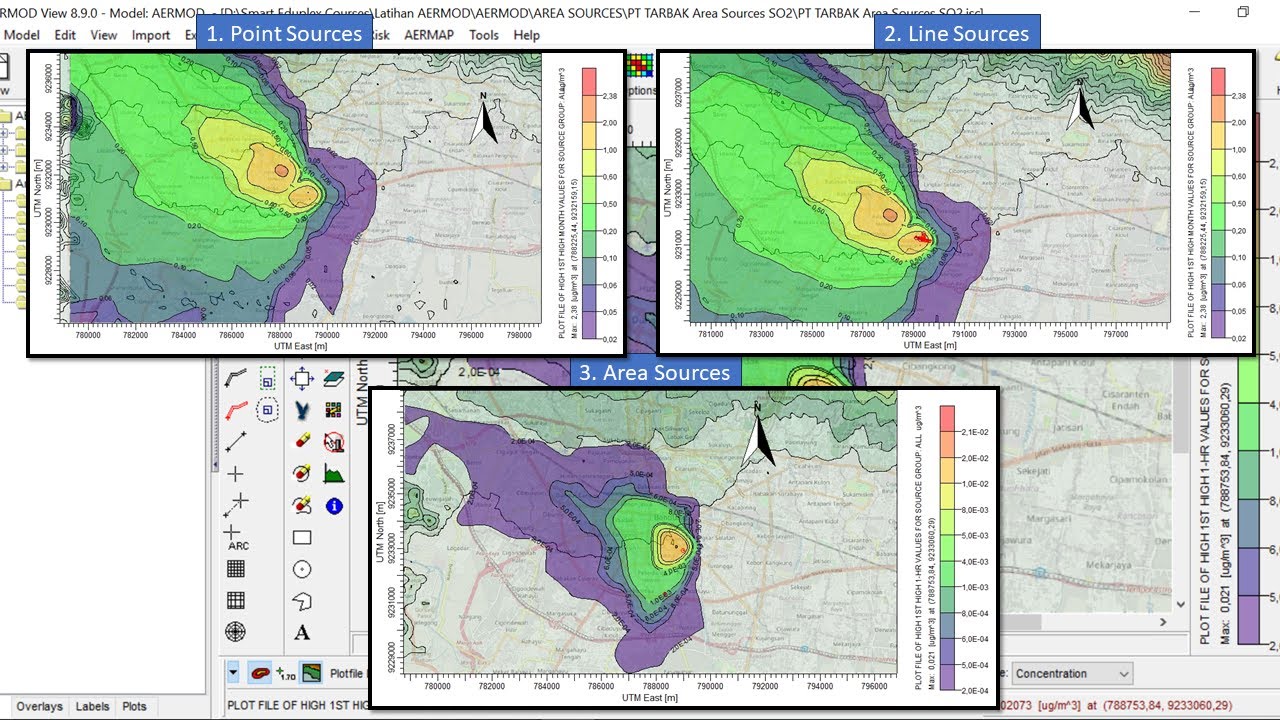Switch to the Overlays tab

40,706
